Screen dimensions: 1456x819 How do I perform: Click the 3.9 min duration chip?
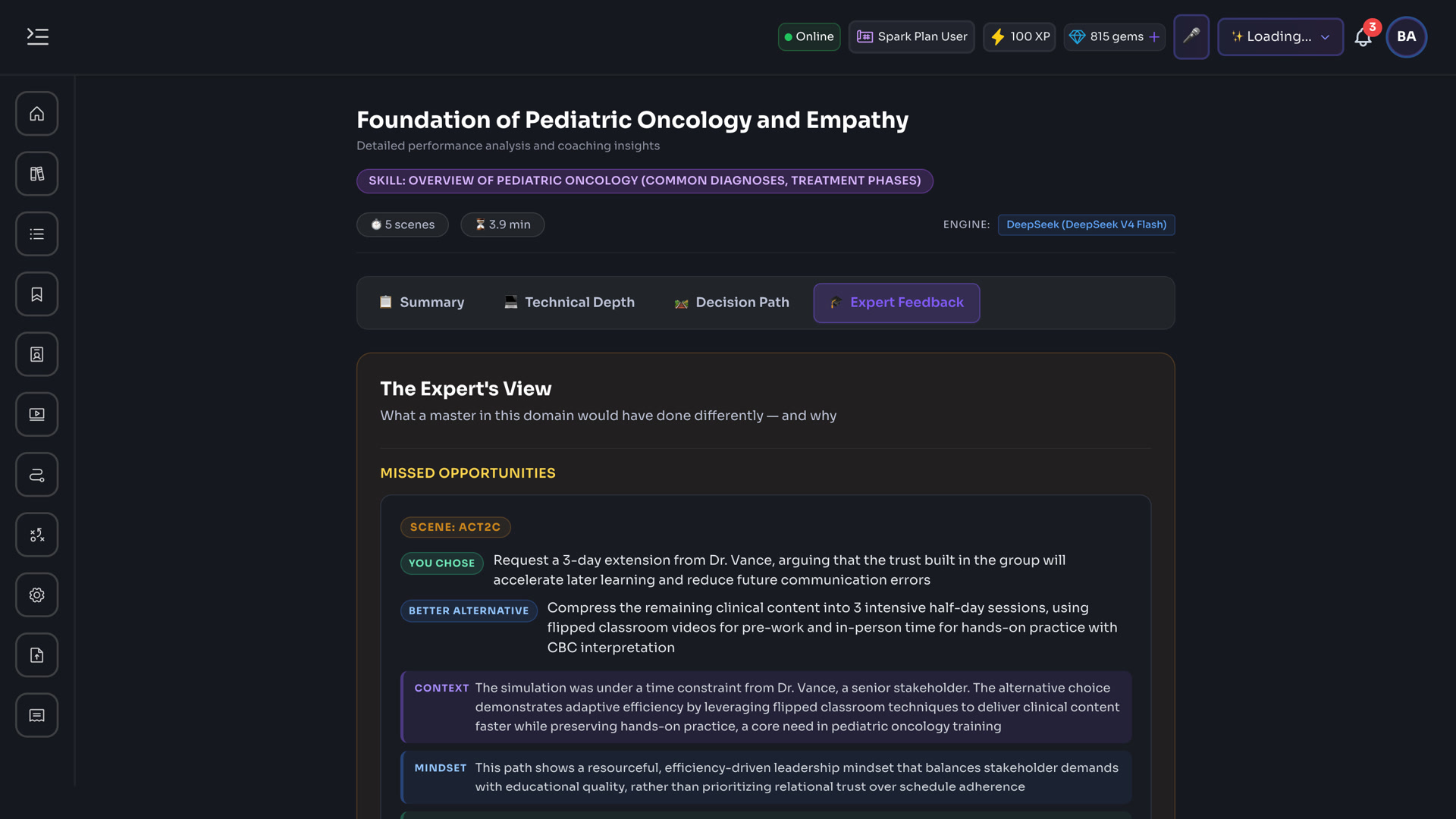click(x=503, y=224)
